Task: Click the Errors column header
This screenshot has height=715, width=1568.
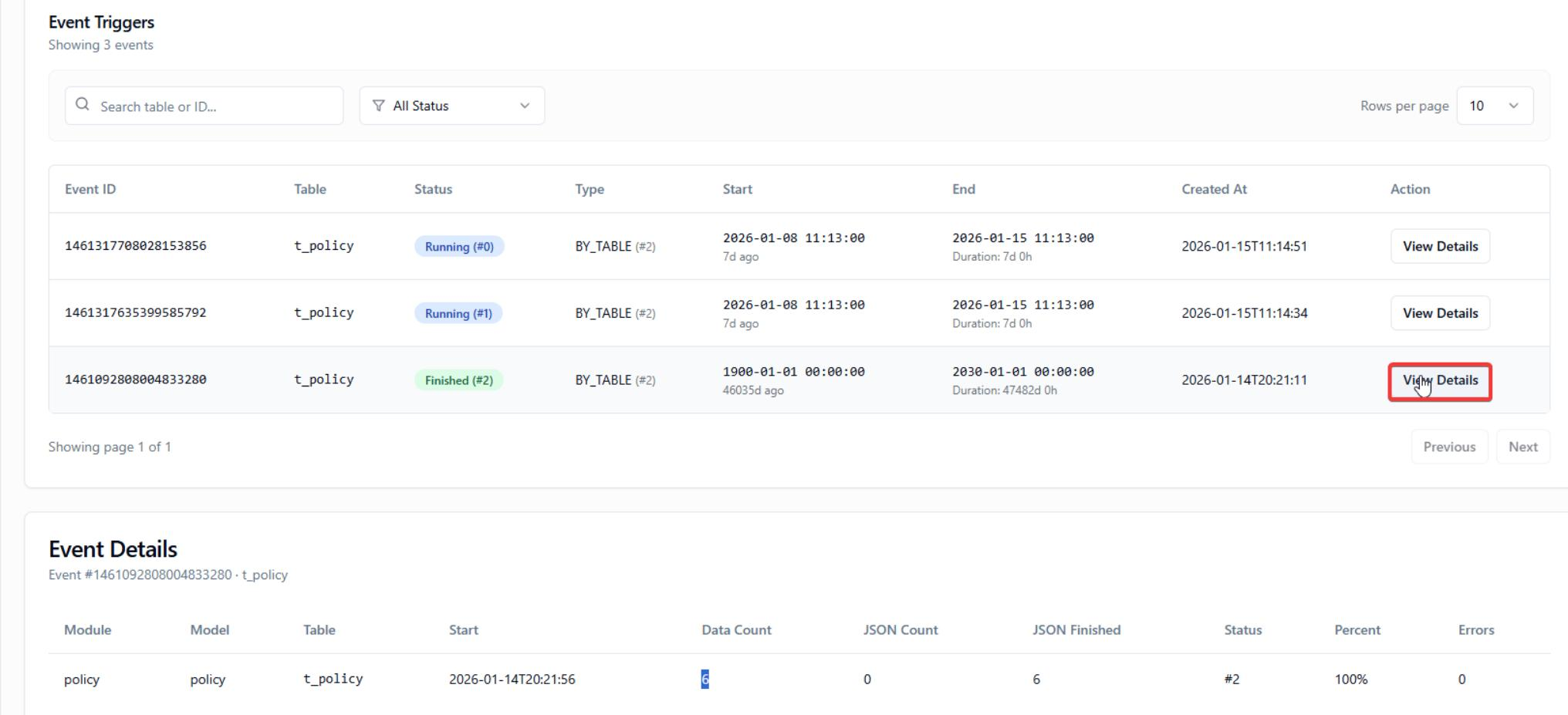Action: tap(1476, 630)
